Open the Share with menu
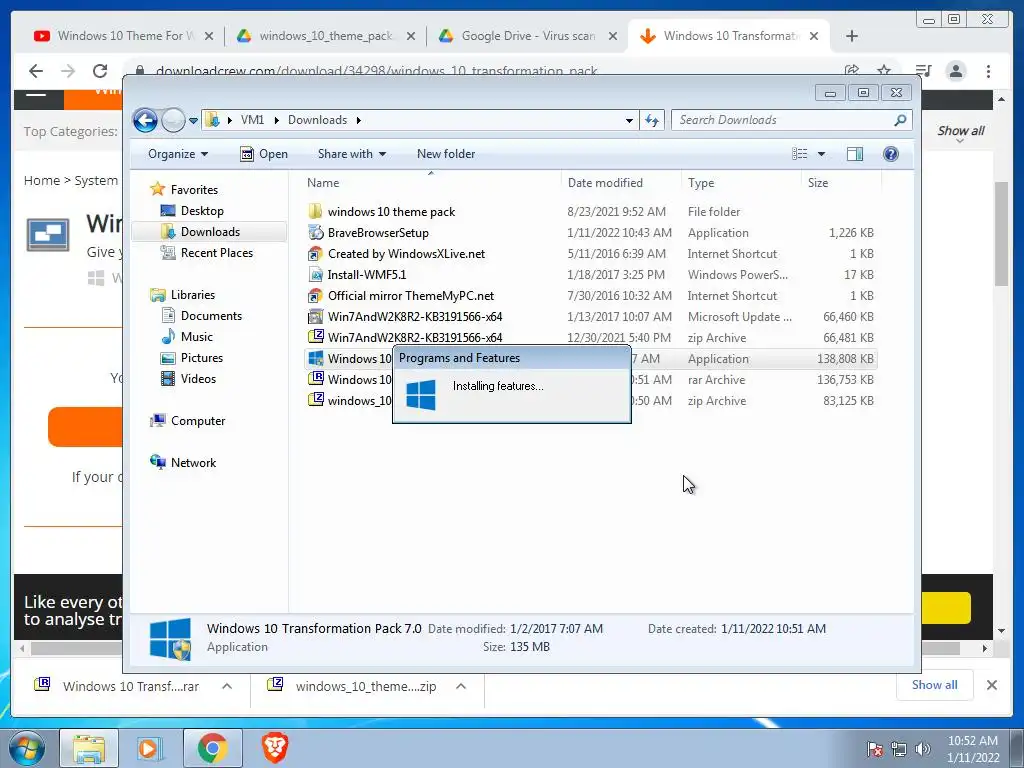1024x768 pixels. 351,154
